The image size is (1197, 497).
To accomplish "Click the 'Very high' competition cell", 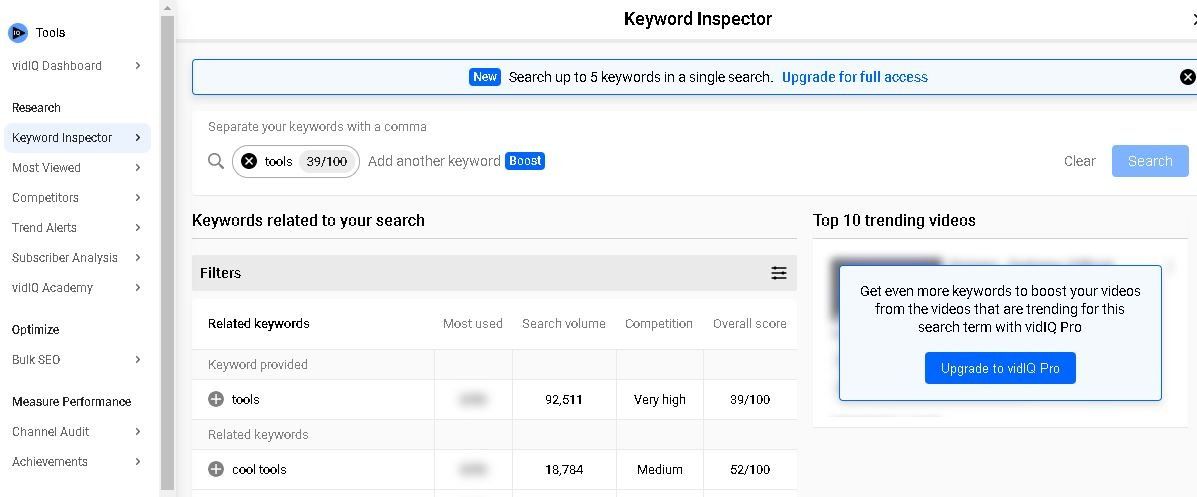I will 660,399.
